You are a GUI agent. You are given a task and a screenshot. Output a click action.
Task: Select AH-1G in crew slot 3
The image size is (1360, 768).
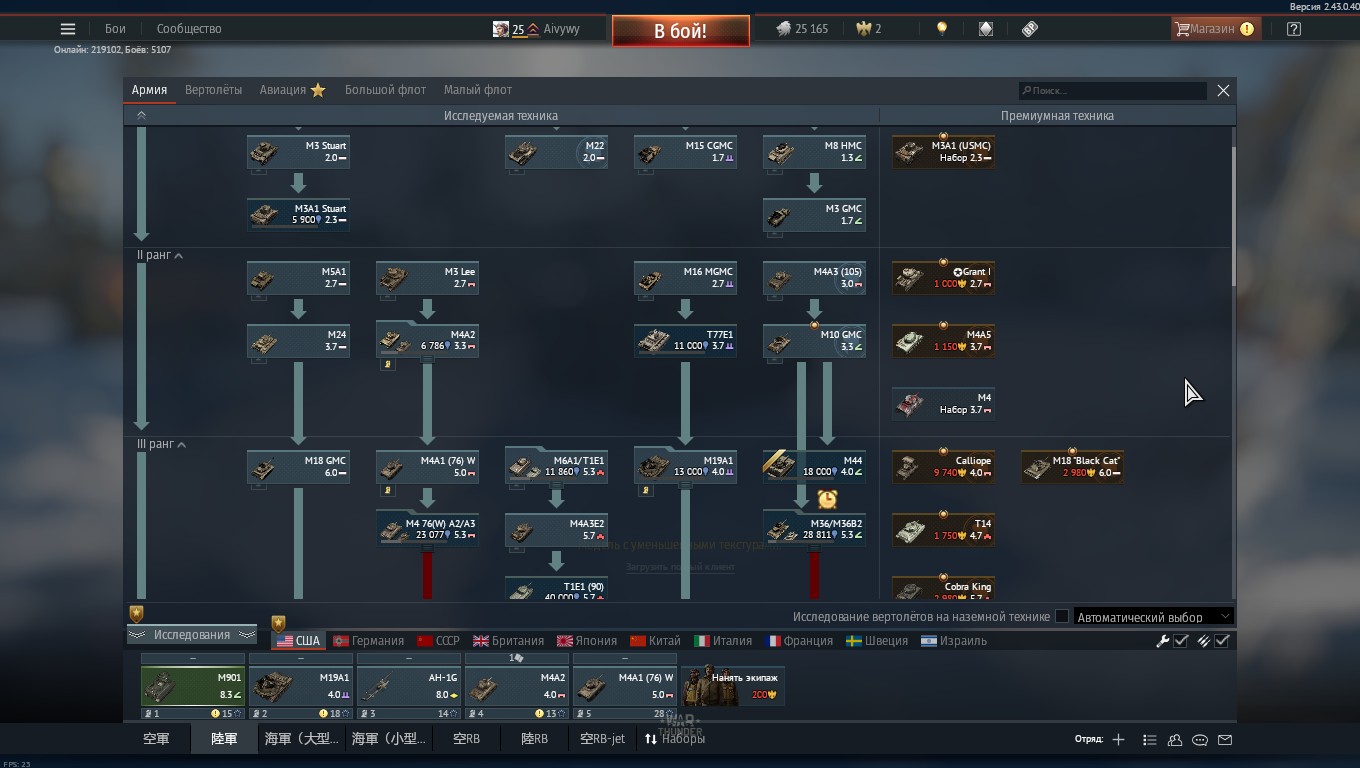(x=409, y=687)
